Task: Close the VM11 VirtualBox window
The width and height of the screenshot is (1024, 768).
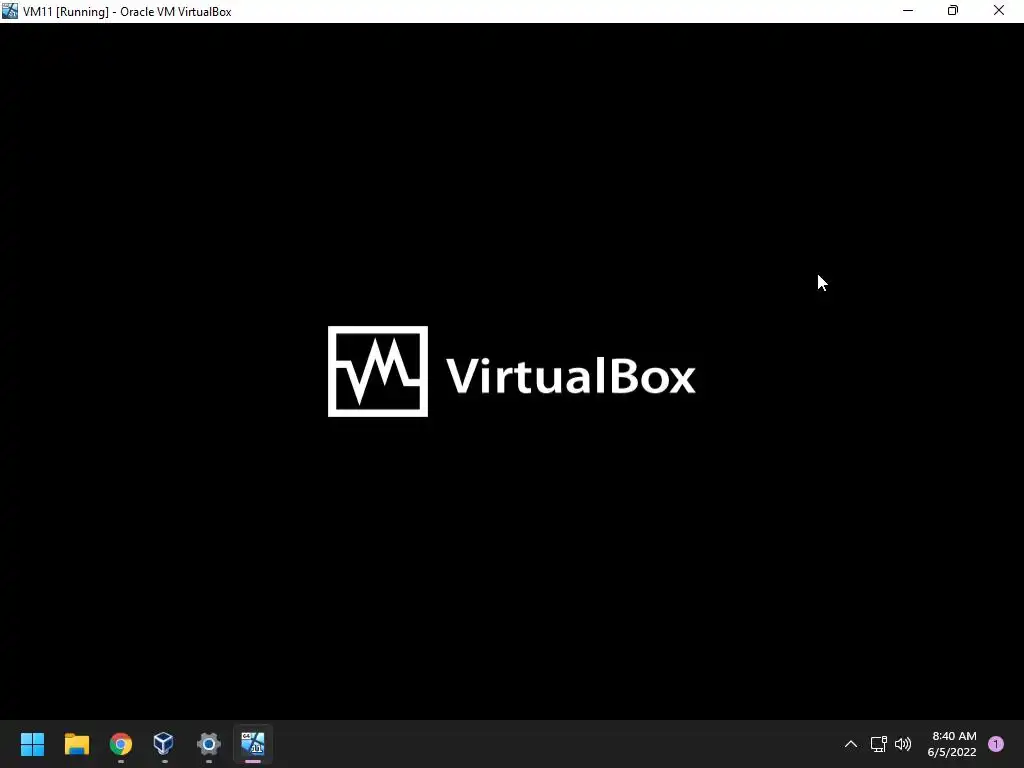Action: pyautogui.click(x=999, y=11)
